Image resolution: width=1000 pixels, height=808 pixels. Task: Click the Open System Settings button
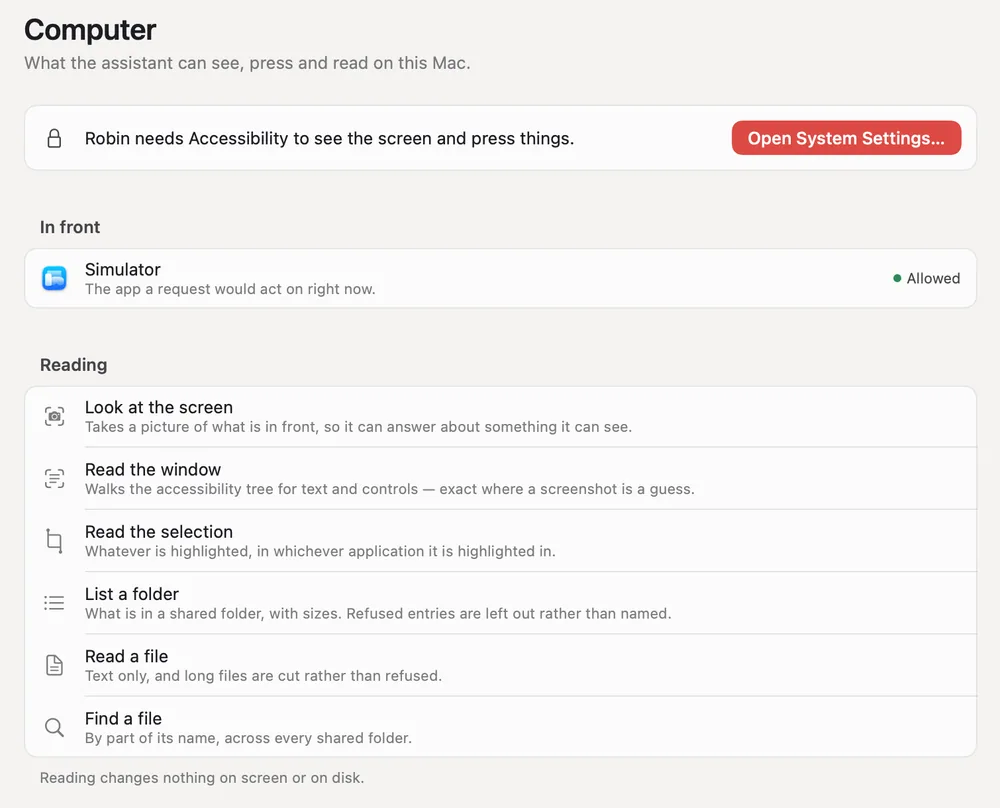(846, 138)
